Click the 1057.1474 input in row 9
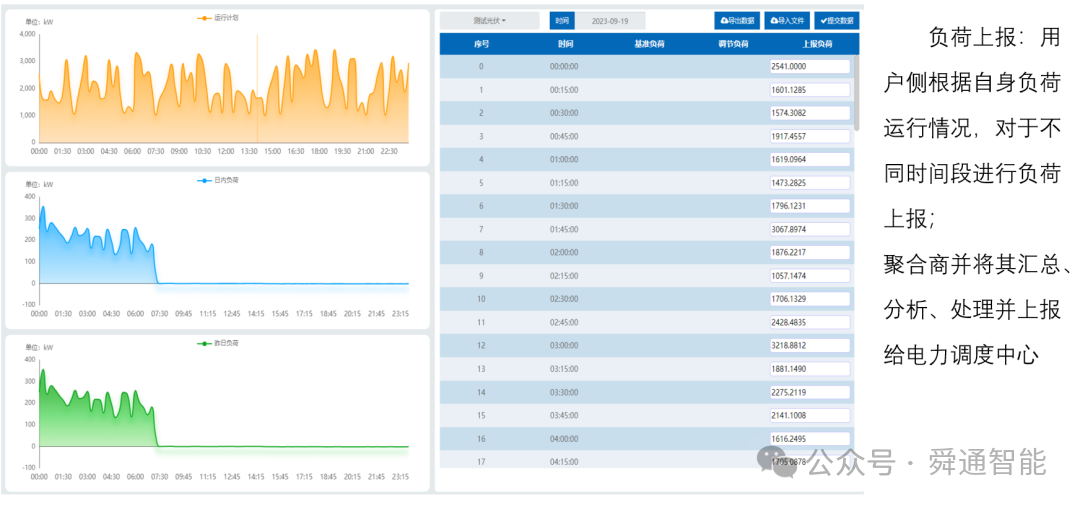Image resolution: width=1080 pixels, height=505 pixels. click(x=810, y=276)
